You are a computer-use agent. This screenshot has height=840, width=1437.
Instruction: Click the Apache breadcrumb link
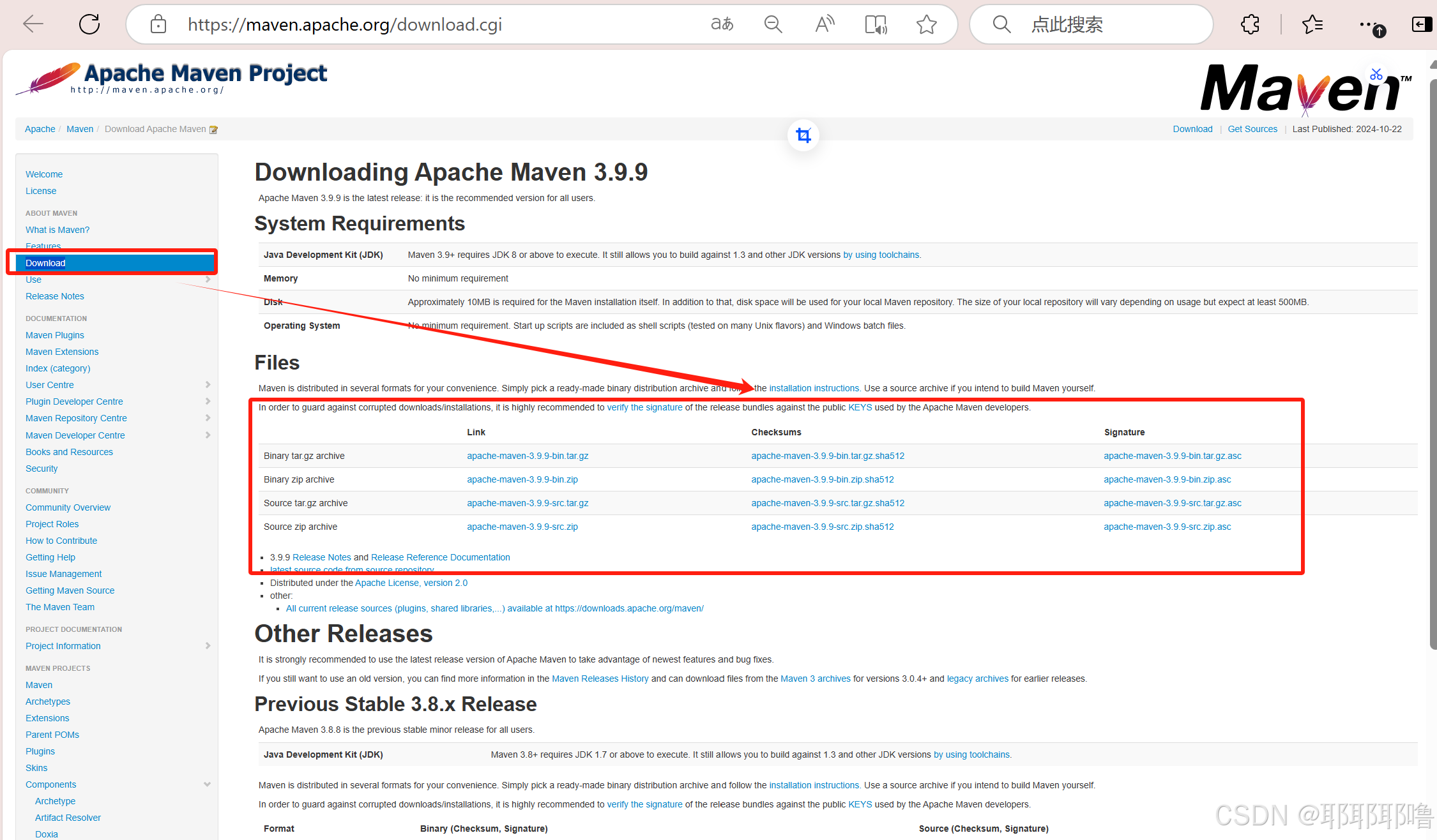(x=40, y=129)
